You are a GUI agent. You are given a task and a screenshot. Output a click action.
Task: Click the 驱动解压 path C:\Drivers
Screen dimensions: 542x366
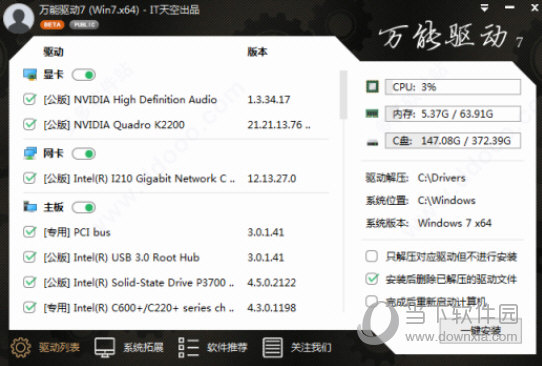tap(441, 178)
